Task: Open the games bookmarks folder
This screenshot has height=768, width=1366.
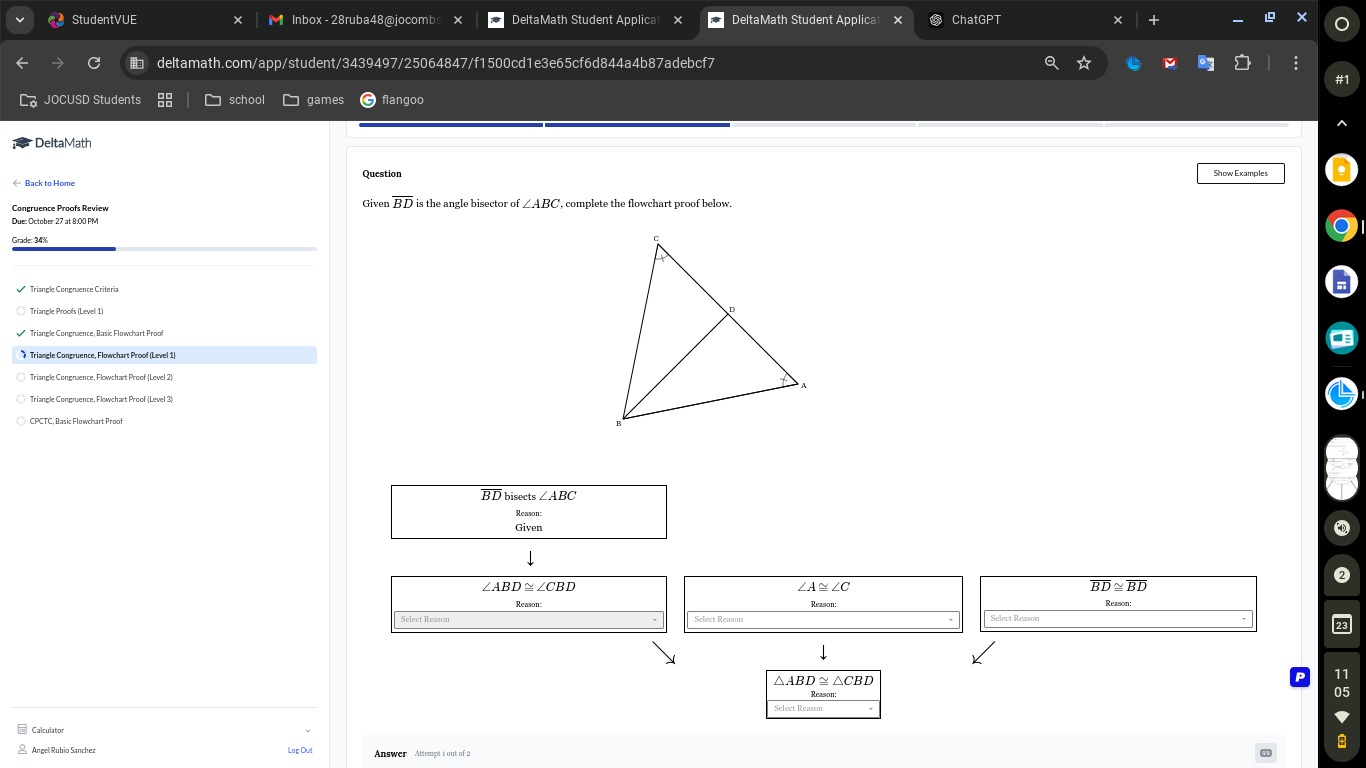Action: coord(314,100)
